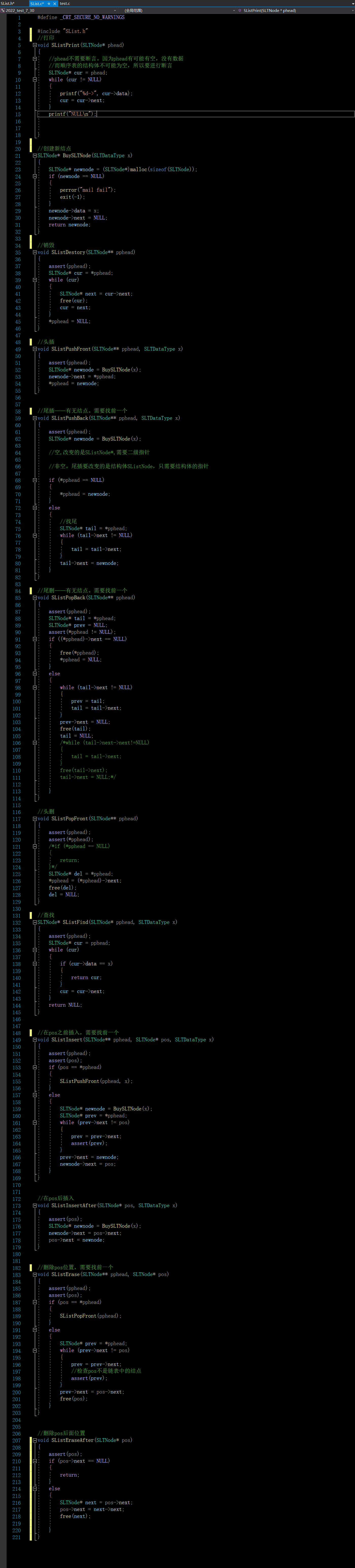The width and height of the screenshot is (355, 1568).
Task: Click the return cur; statement
Action: pyautogui.click(x=86, y=978)
